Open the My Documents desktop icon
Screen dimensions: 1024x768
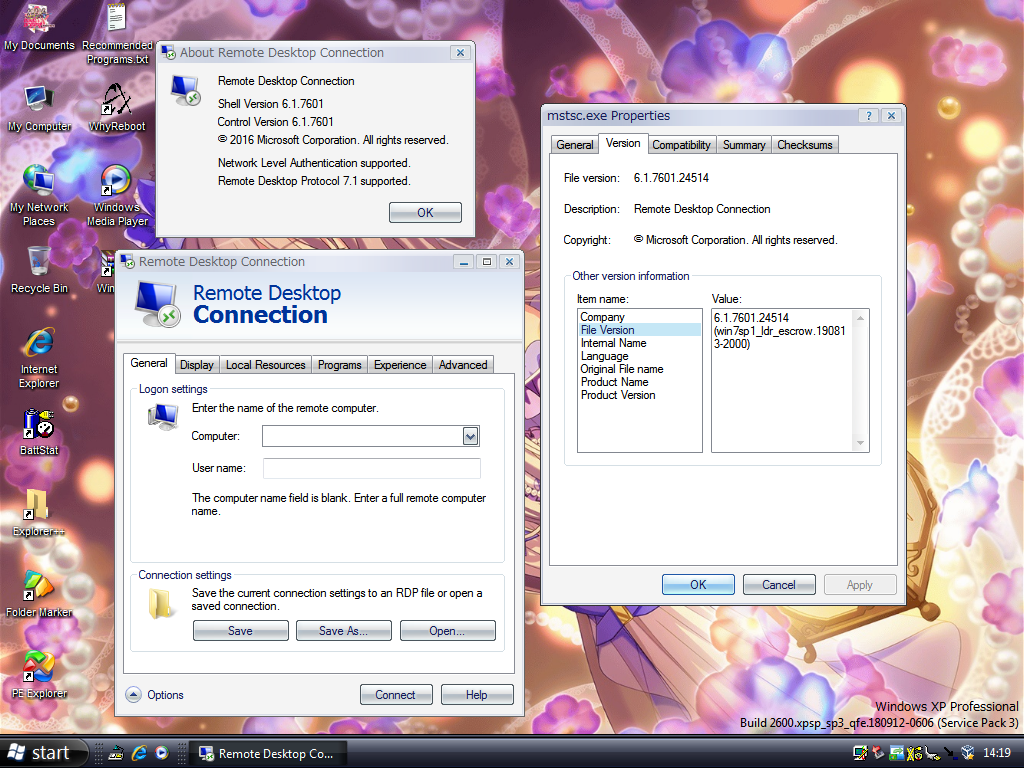tap(39, 27)
